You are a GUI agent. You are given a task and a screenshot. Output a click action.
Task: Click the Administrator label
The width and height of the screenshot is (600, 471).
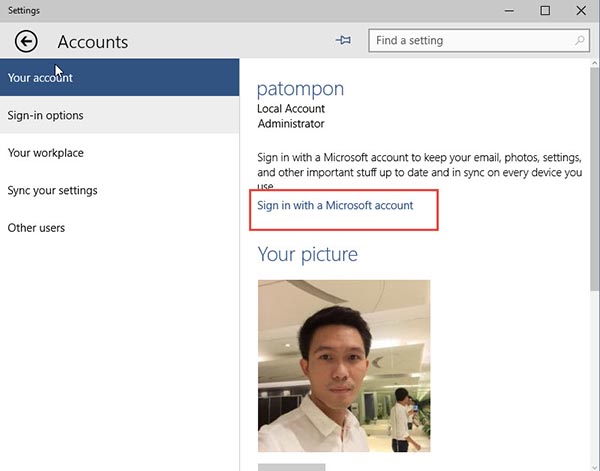(x=291, y=124)
